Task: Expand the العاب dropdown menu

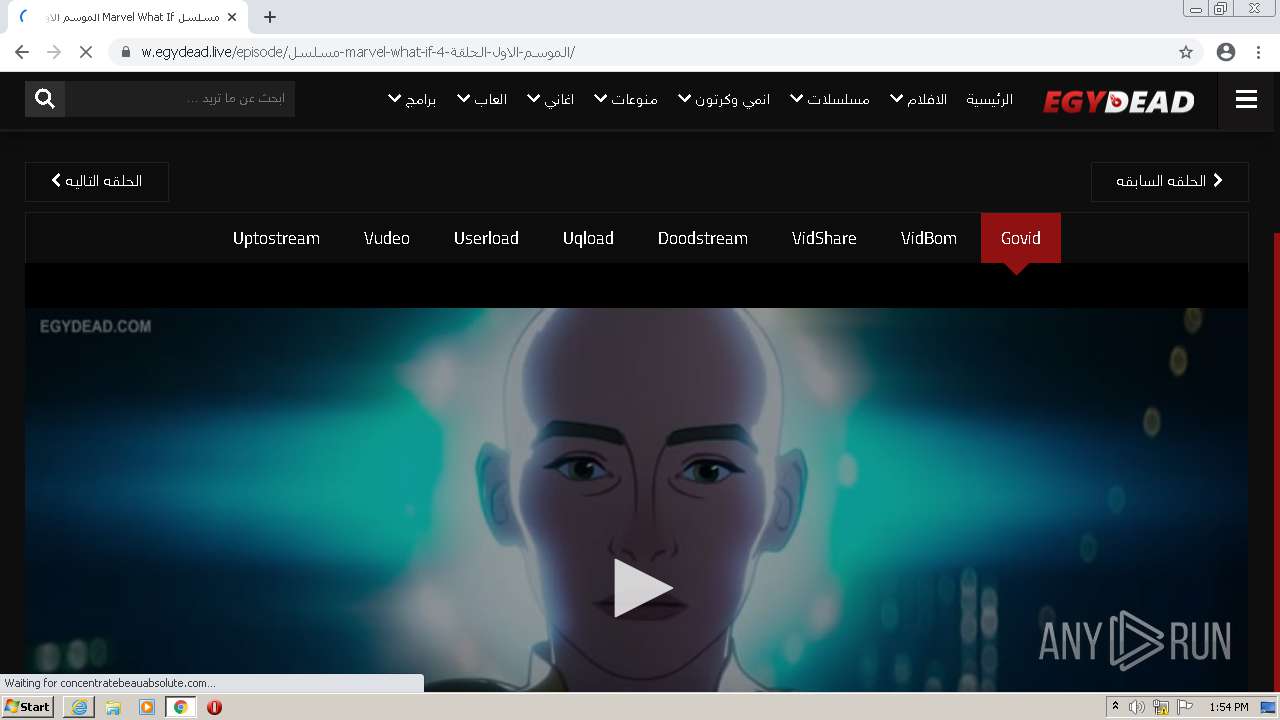Action: 482,99
